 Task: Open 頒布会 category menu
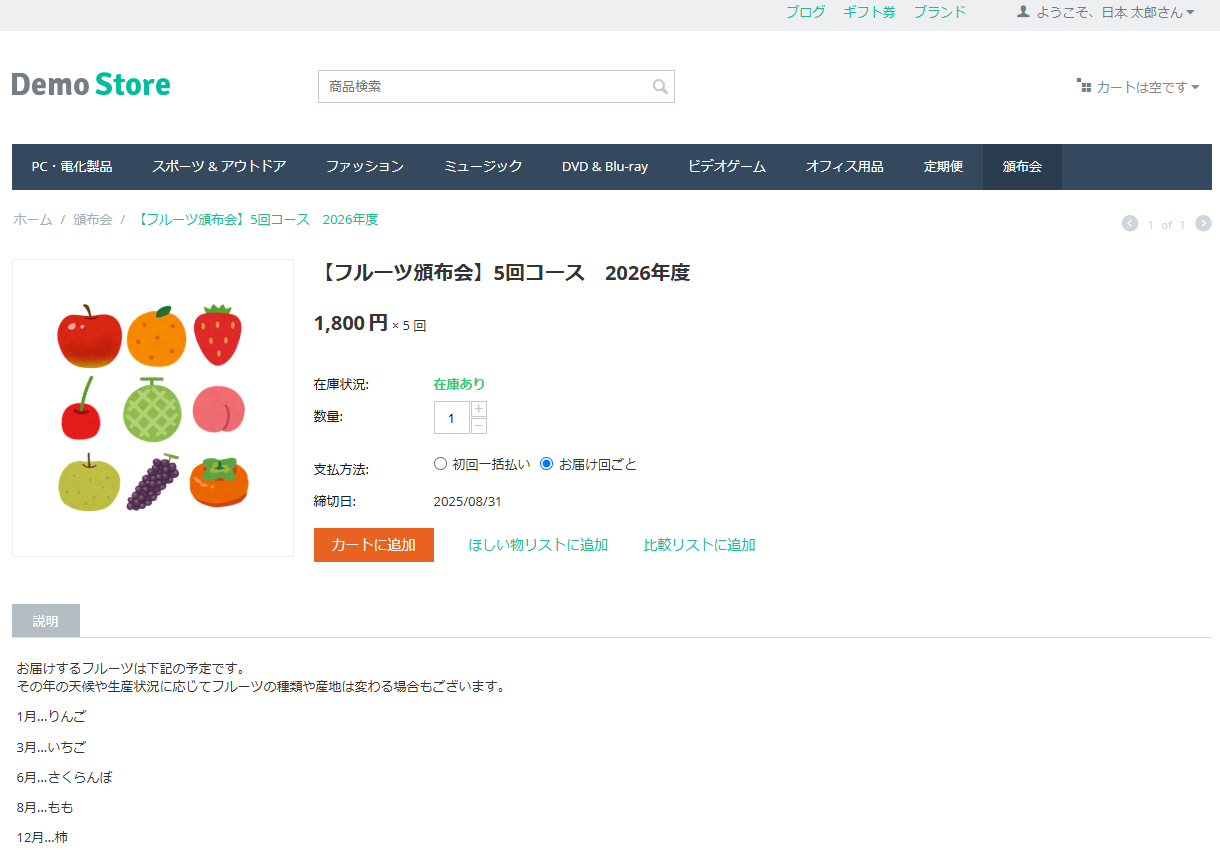(x=1022, y=167)
